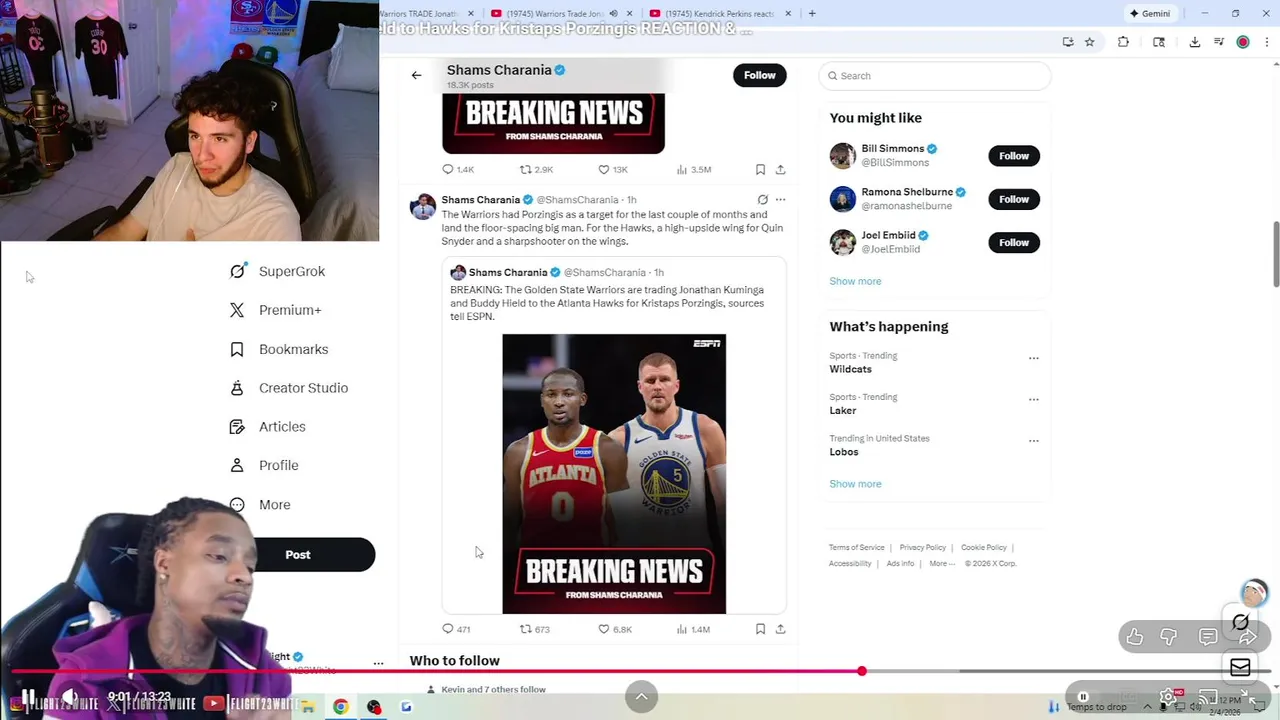1280x720 pixels.
Task: Mute the YouTube video volume
Action: 70,697
